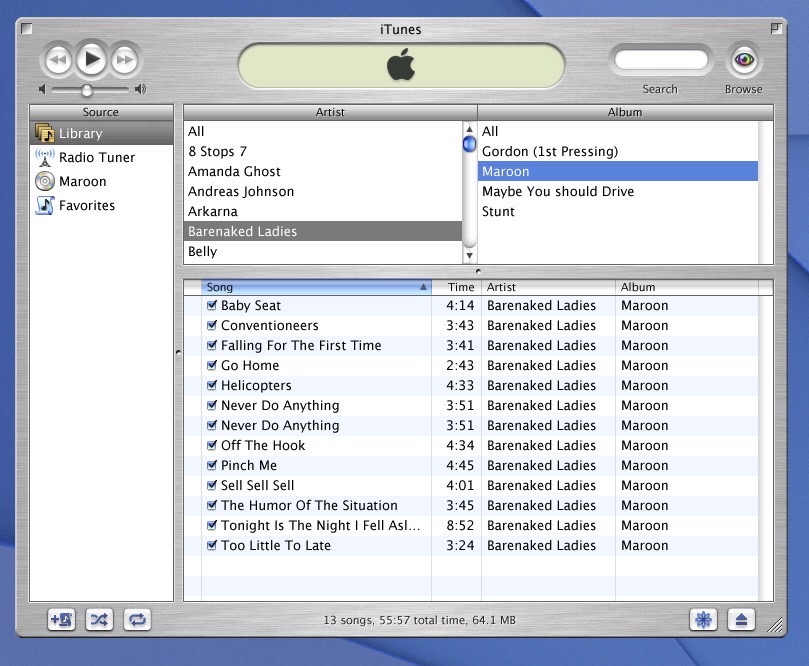
Task: Select album Stunt
Action: [618, 212]
